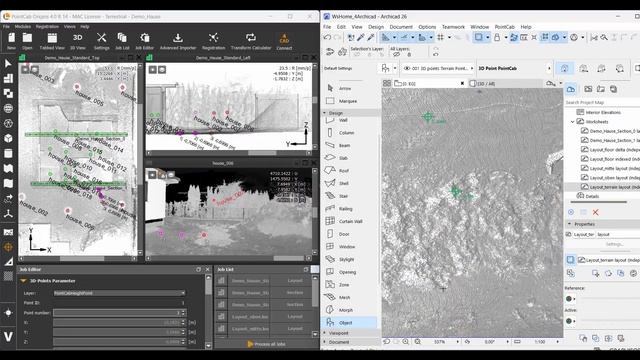This screenshot has width=640, height=360.
Task: Toggle the grid snap icon in Archicad toolbar
Action: [x=440, y=38]
